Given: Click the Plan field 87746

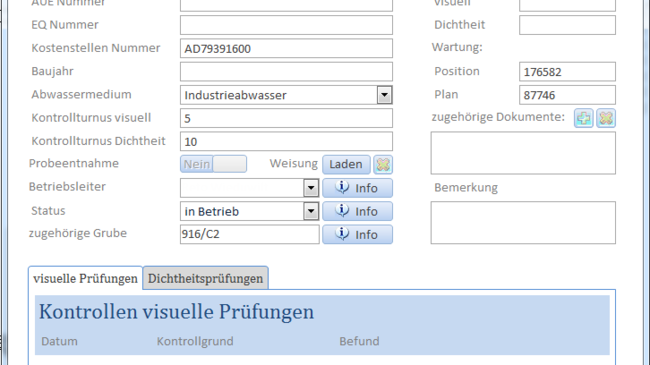Looking at the screenshot, I should (x=568, y=95).
